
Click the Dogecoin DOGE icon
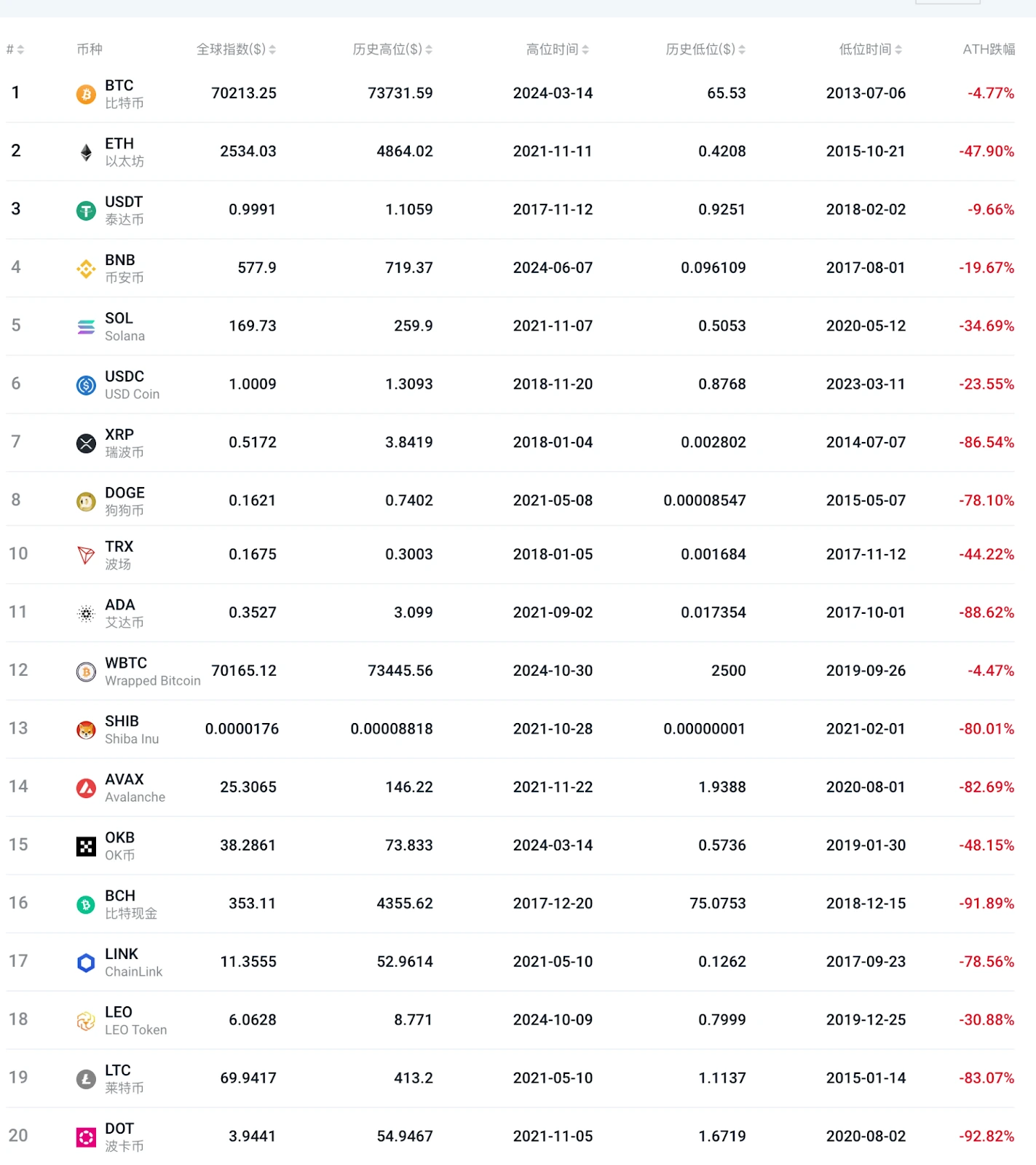(86, 502)
